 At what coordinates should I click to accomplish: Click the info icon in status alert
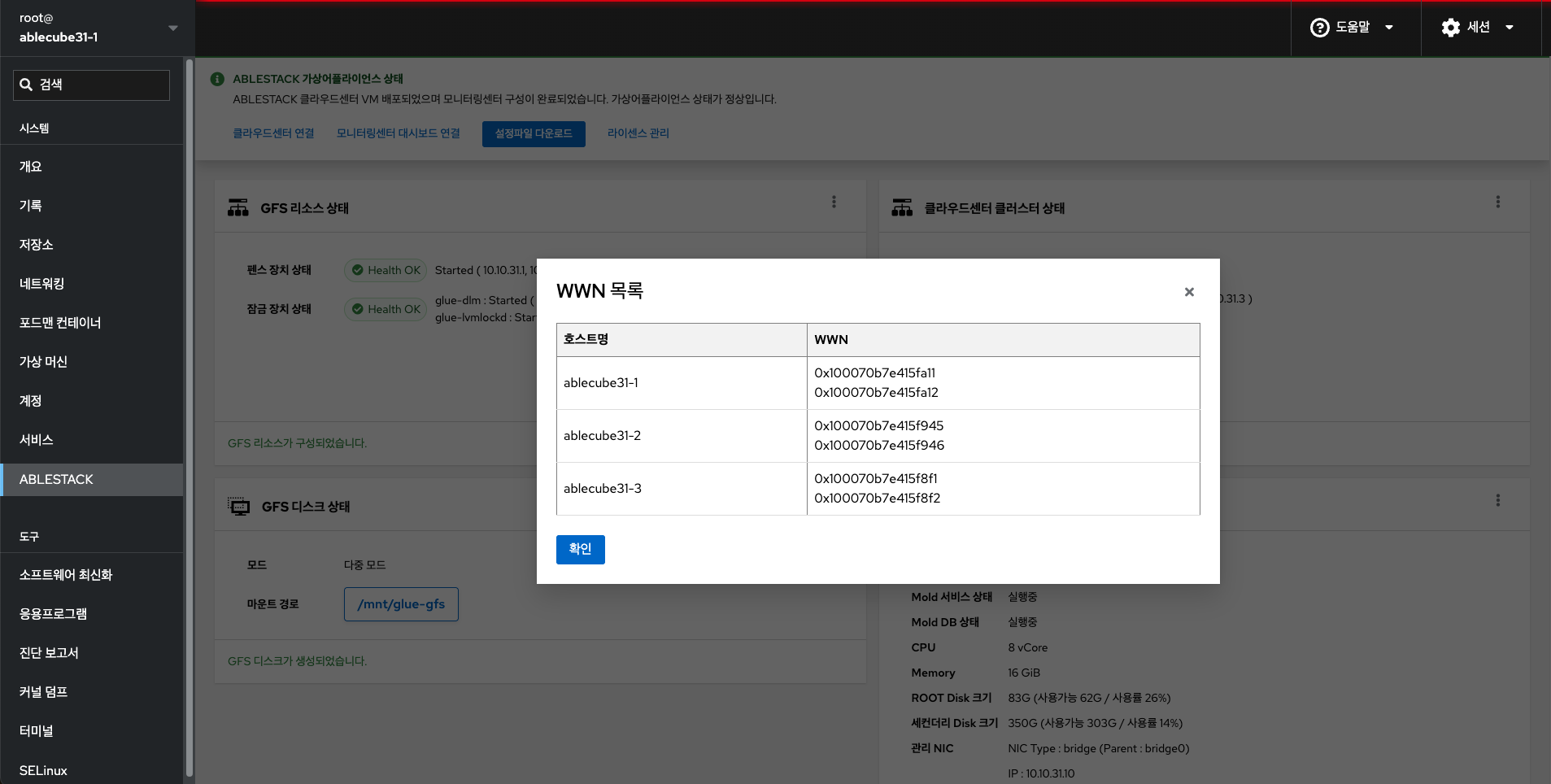pos(217,79)
